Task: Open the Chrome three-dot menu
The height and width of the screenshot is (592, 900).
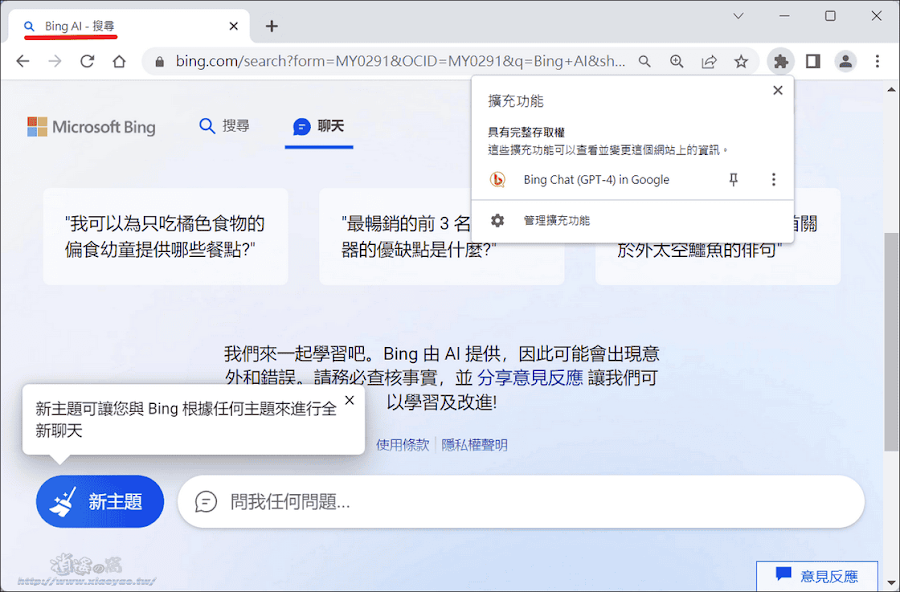Action: tap(877, 61)
